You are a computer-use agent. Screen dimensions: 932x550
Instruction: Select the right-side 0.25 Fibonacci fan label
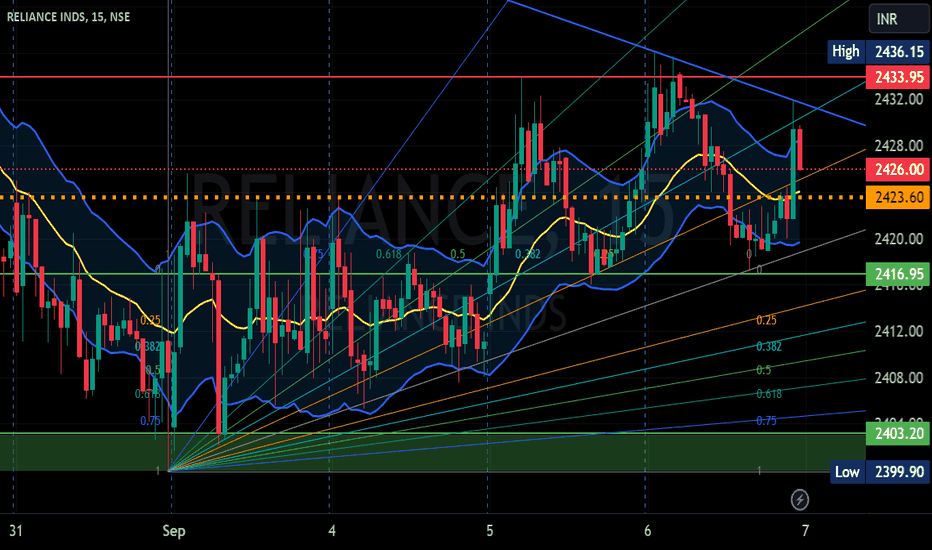766,320
